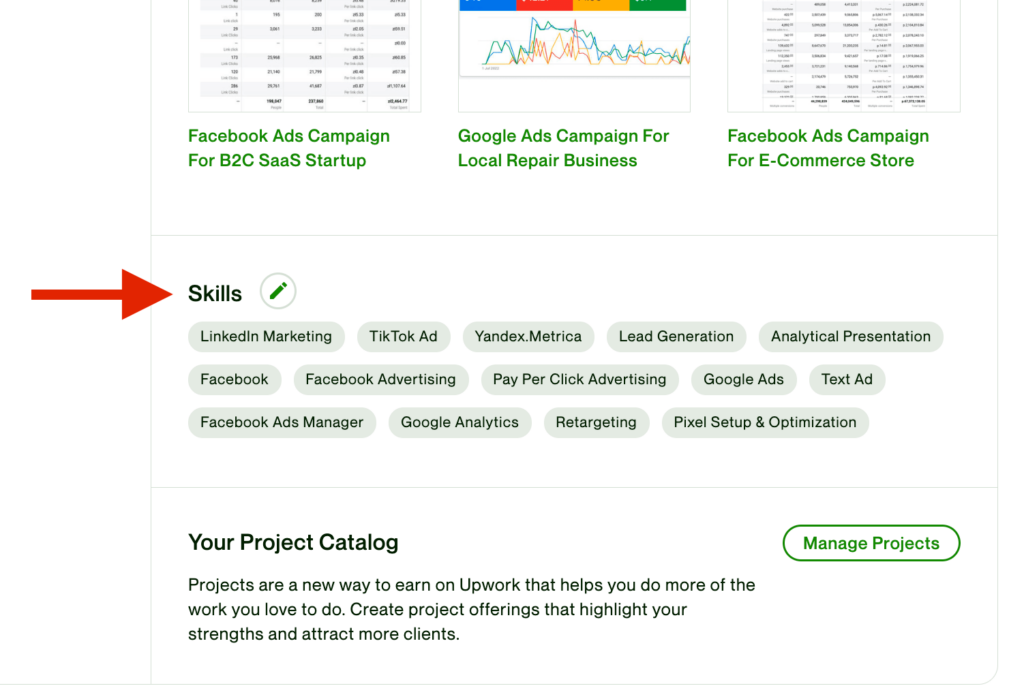Select the Pixel Setup & Optimization tag
Screen dimensions: 1024x699
(765, 423)
